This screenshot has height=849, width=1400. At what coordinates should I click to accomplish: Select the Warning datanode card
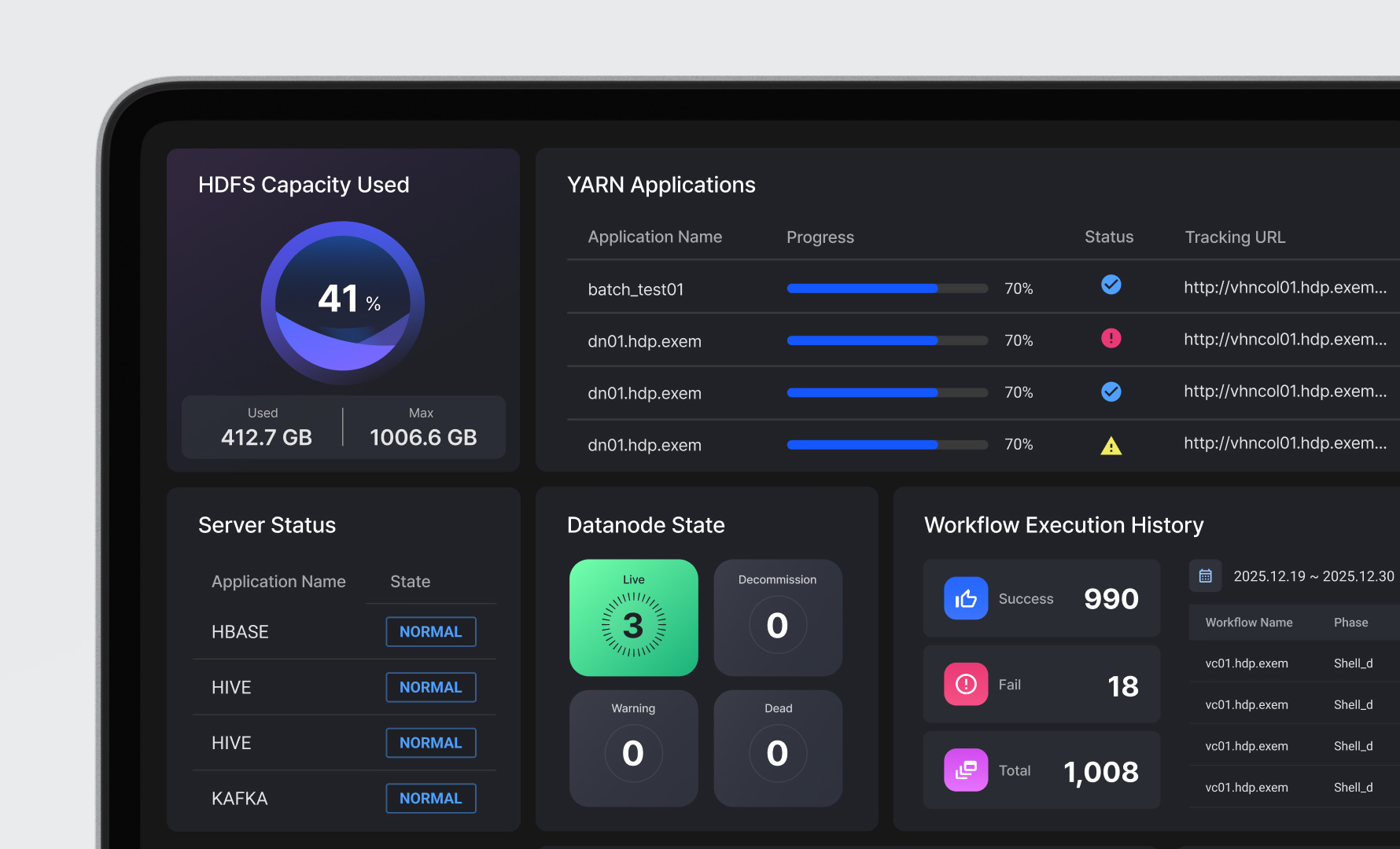click(633, 748)
